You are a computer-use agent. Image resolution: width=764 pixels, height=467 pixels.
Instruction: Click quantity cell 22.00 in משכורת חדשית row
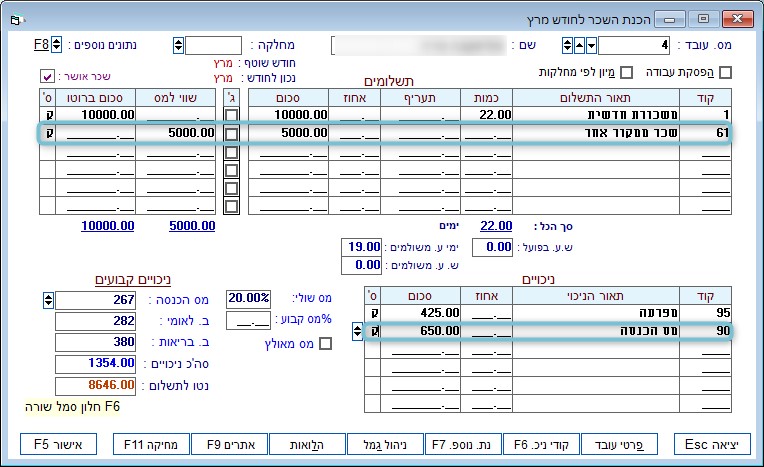(486, 115)
